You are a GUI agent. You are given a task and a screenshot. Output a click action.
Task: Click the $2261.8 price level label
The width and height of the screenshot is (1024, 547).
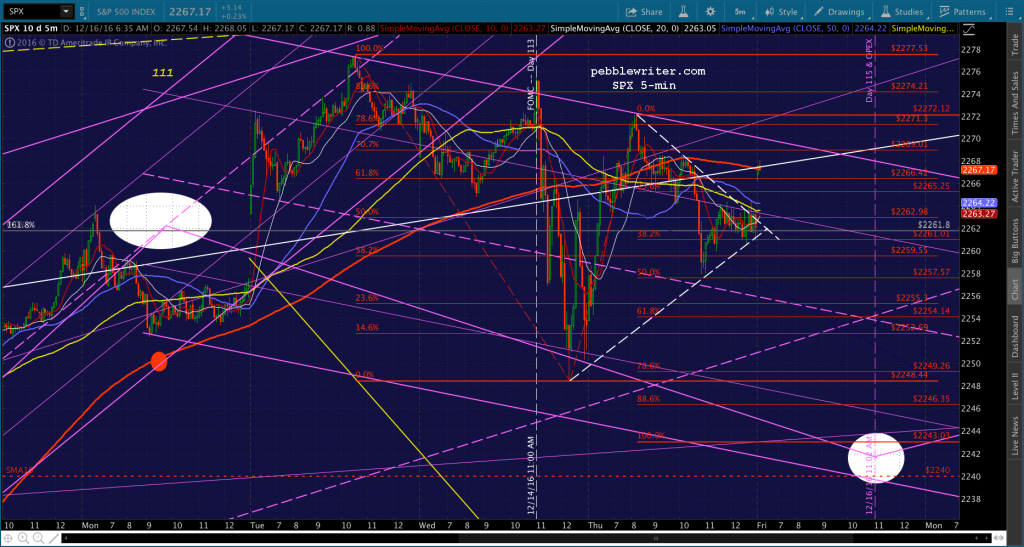click(936, 225)
